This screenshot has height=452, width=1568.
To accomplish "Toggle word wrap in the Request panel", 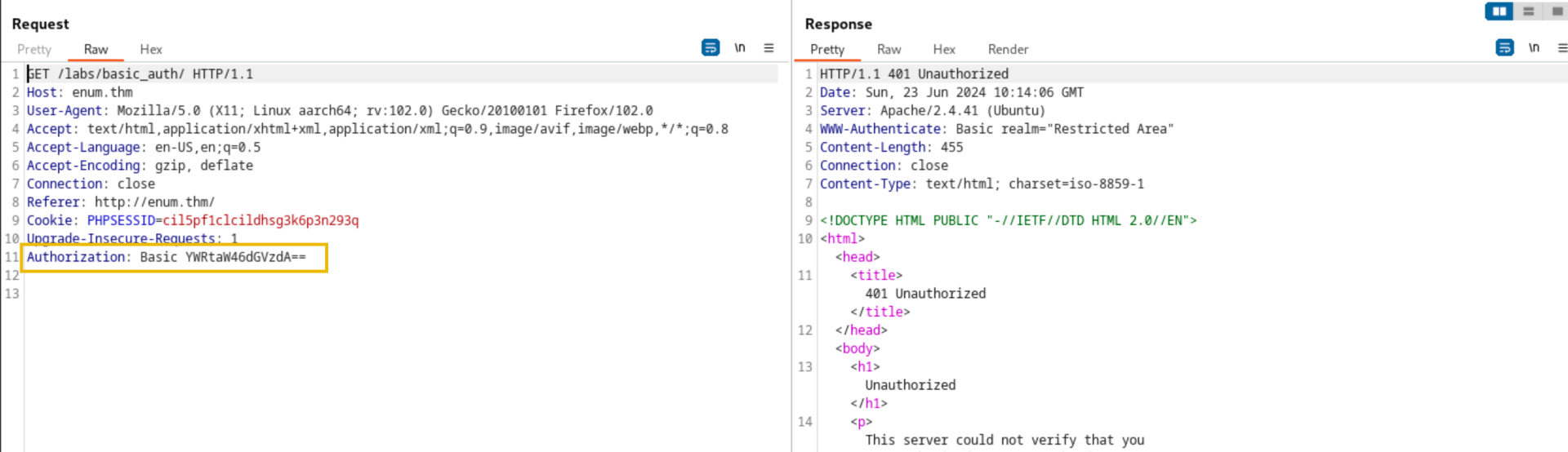I will coord(710,48).
